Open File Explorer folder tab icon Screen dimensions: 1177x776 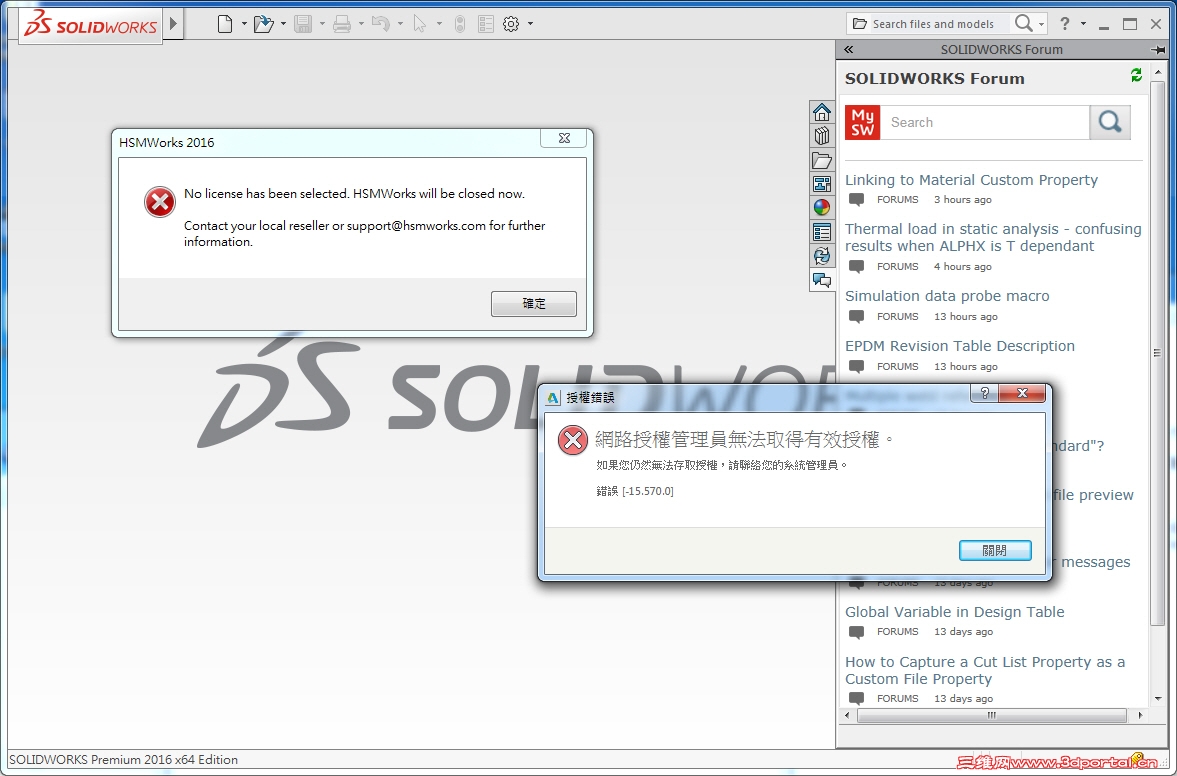[x=822, y=160]
